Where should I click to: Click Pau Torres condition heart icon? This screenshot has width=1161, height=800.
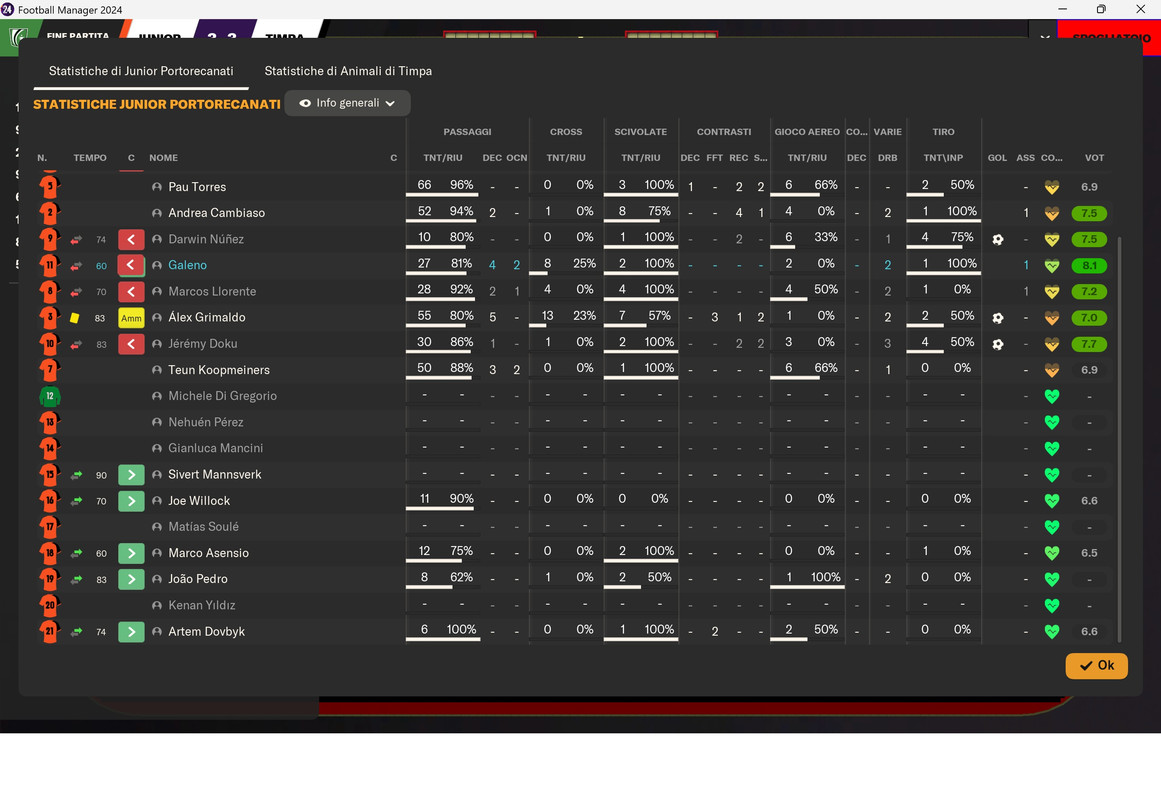pyautogui.click(x=1051, y=187)
